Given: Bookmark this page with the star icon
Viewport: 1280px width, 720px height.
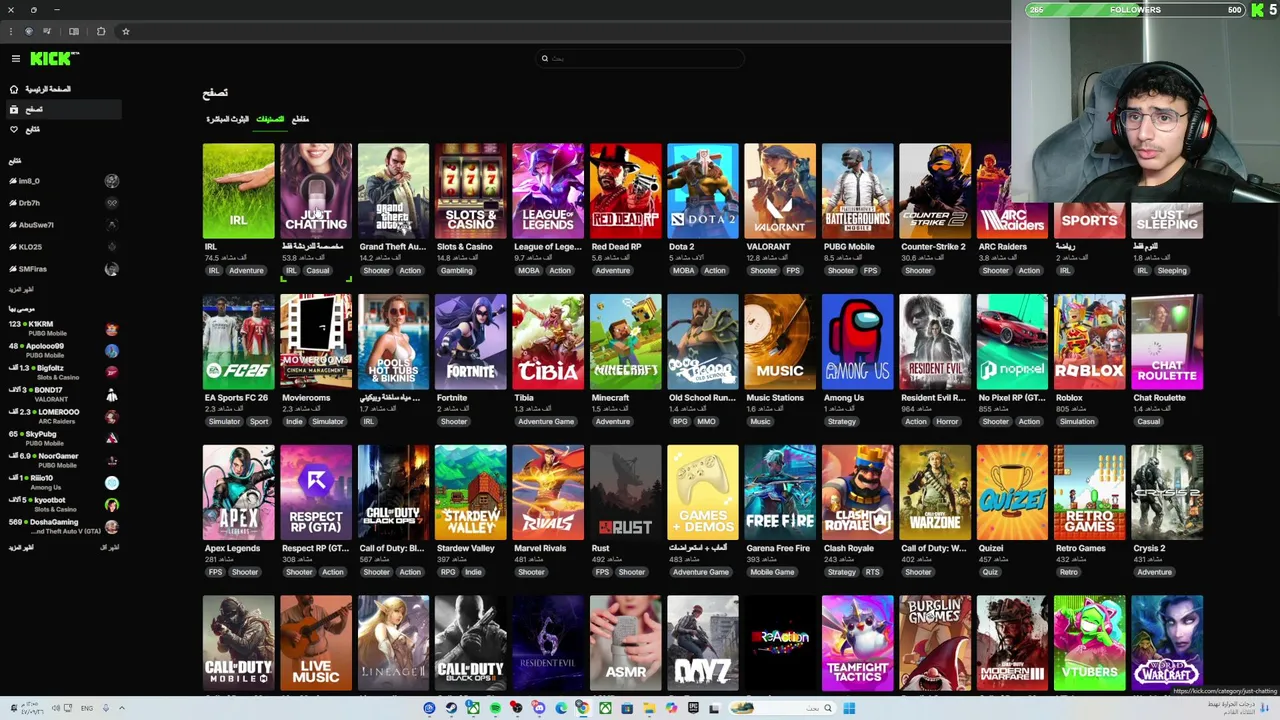Looking at the screenshot, I should (x=126, y=31).
